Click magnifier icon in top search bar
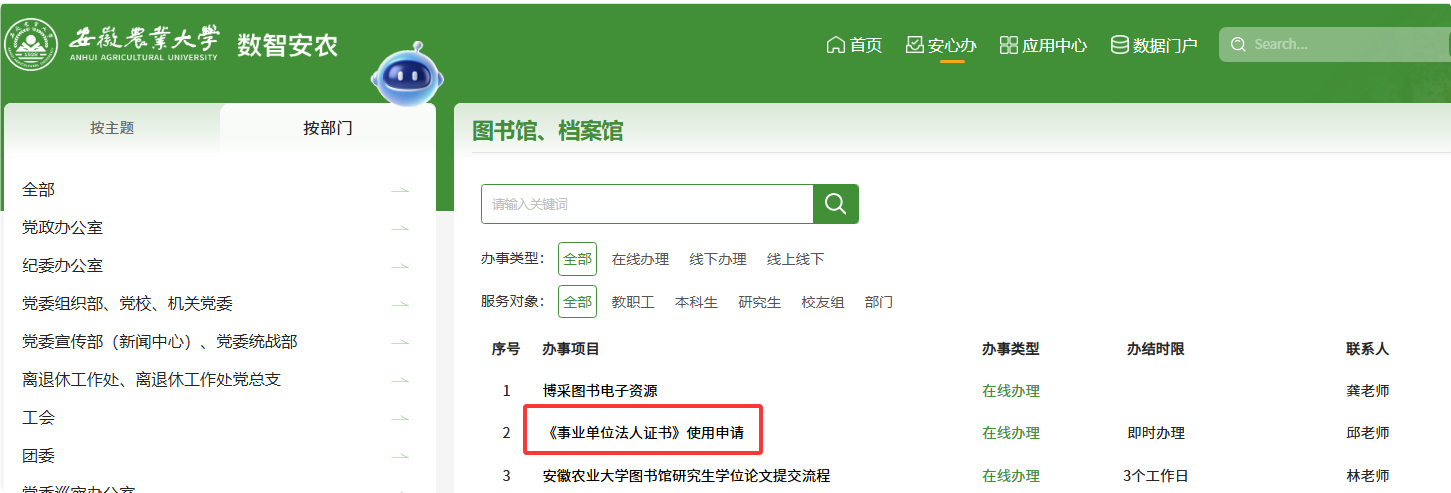The width and height of the screenshot is (1451, 493). [x=1238, y=44]
